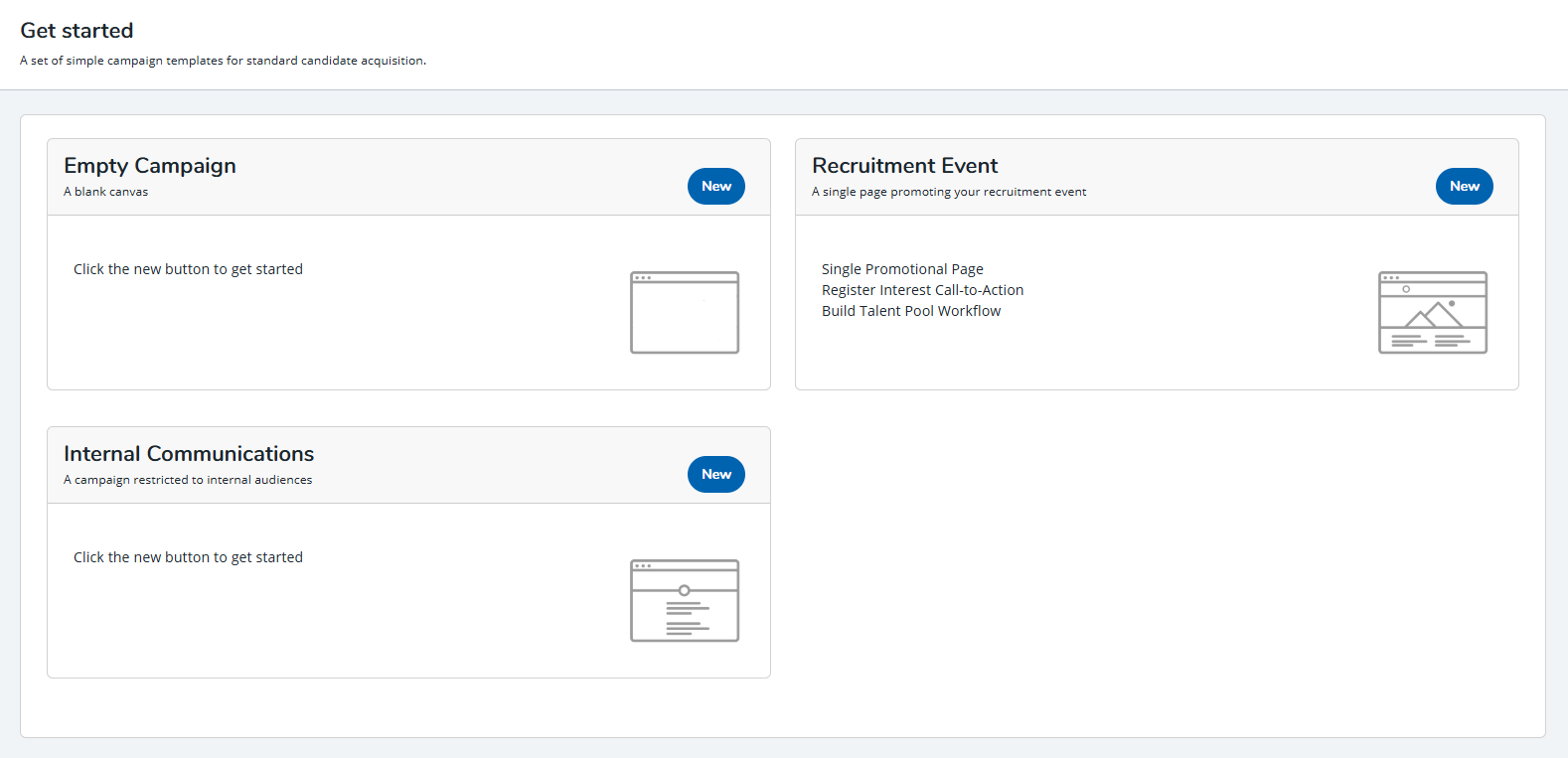Image resolution: width=1568 pixels, height=758 pixels.
Task: Select the text page icon in Internal Communications
Action: coord(685,600)
